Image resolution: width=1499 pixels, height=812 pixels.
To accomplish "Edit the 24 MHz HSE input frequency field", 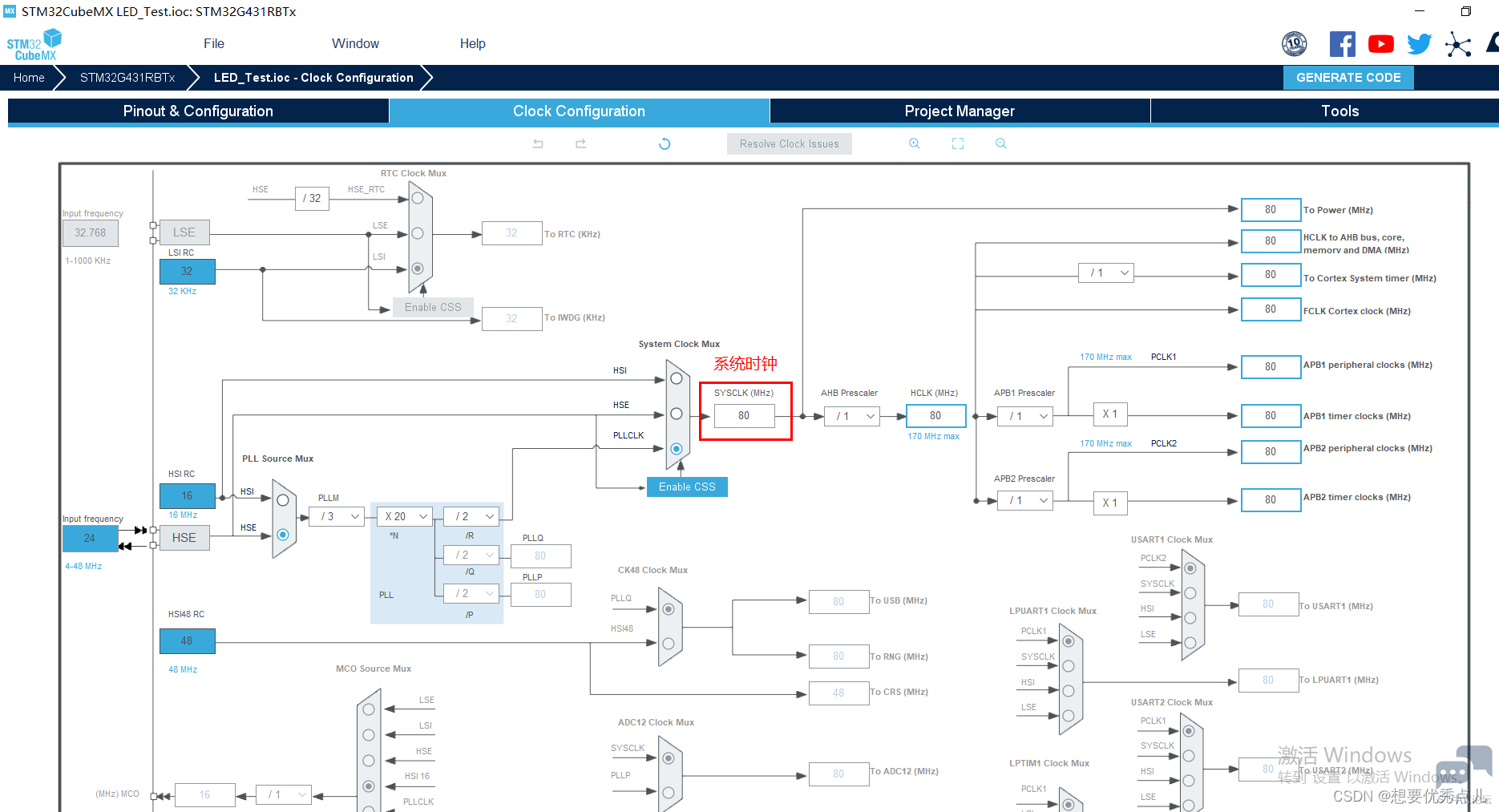I will [90, 539].
